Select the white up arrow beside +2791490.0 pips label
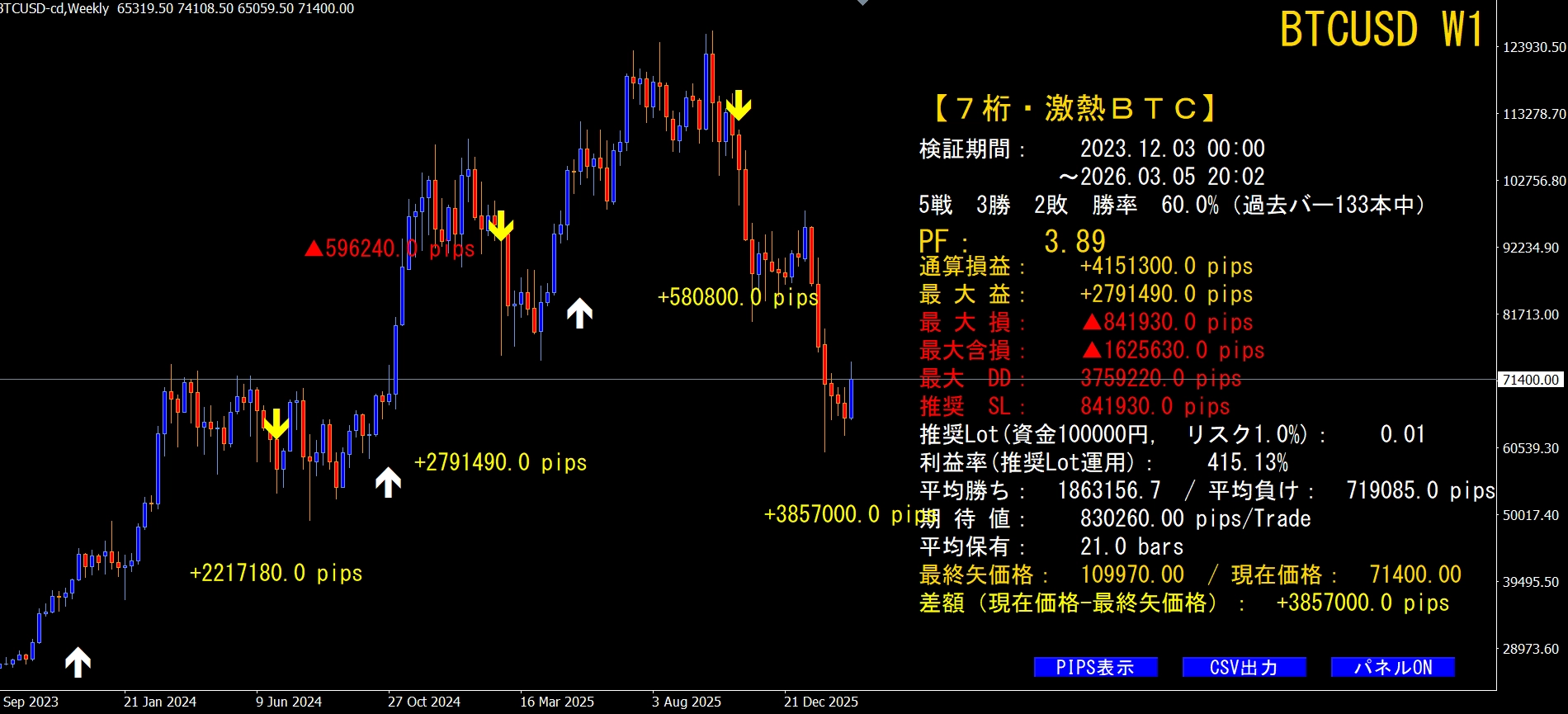 388,482
